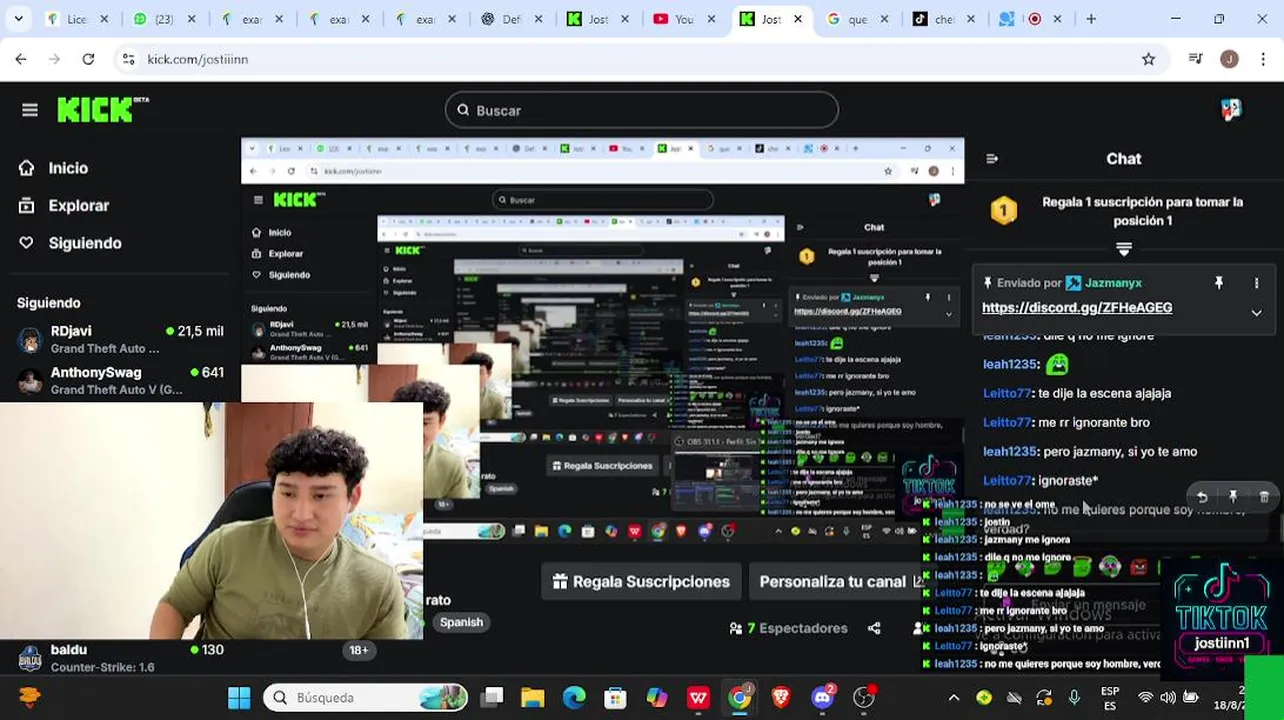1284x720 pixels.
Task: Open File Explorer from the taskbar
Action: point(532,697)
